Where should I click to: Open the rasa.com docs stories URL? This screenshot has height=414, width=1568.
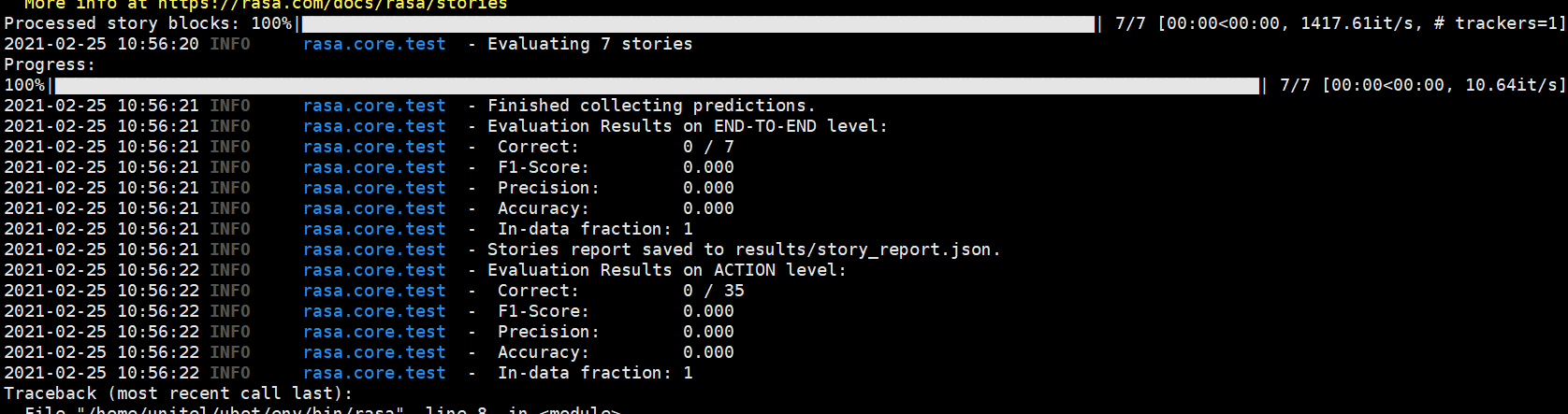point(332,5)
